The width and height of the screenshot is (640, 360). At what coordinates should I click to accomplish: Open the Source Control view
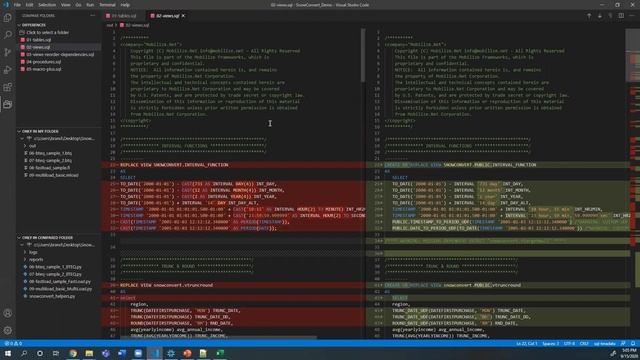(x=7, y=52)
